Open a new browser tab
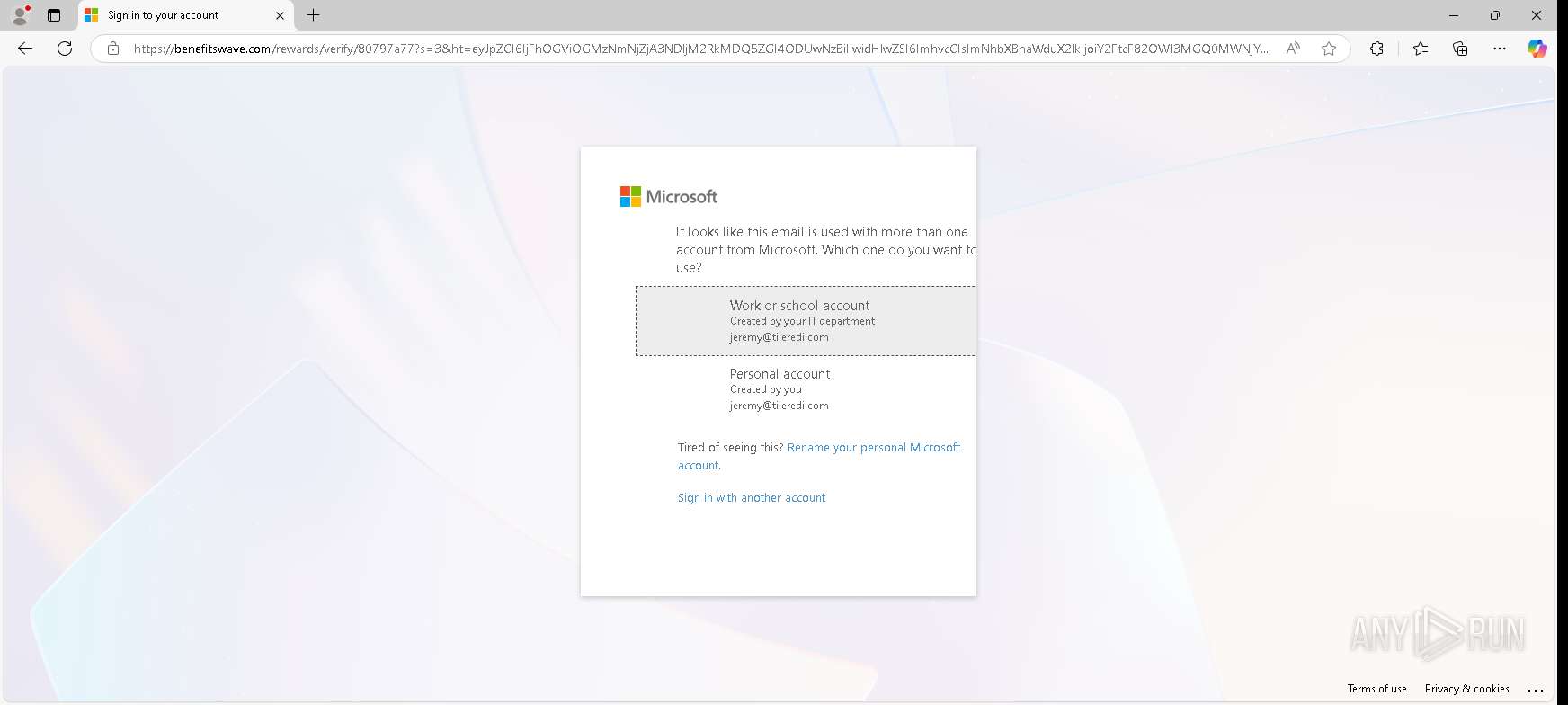 (x=313, y=15)
